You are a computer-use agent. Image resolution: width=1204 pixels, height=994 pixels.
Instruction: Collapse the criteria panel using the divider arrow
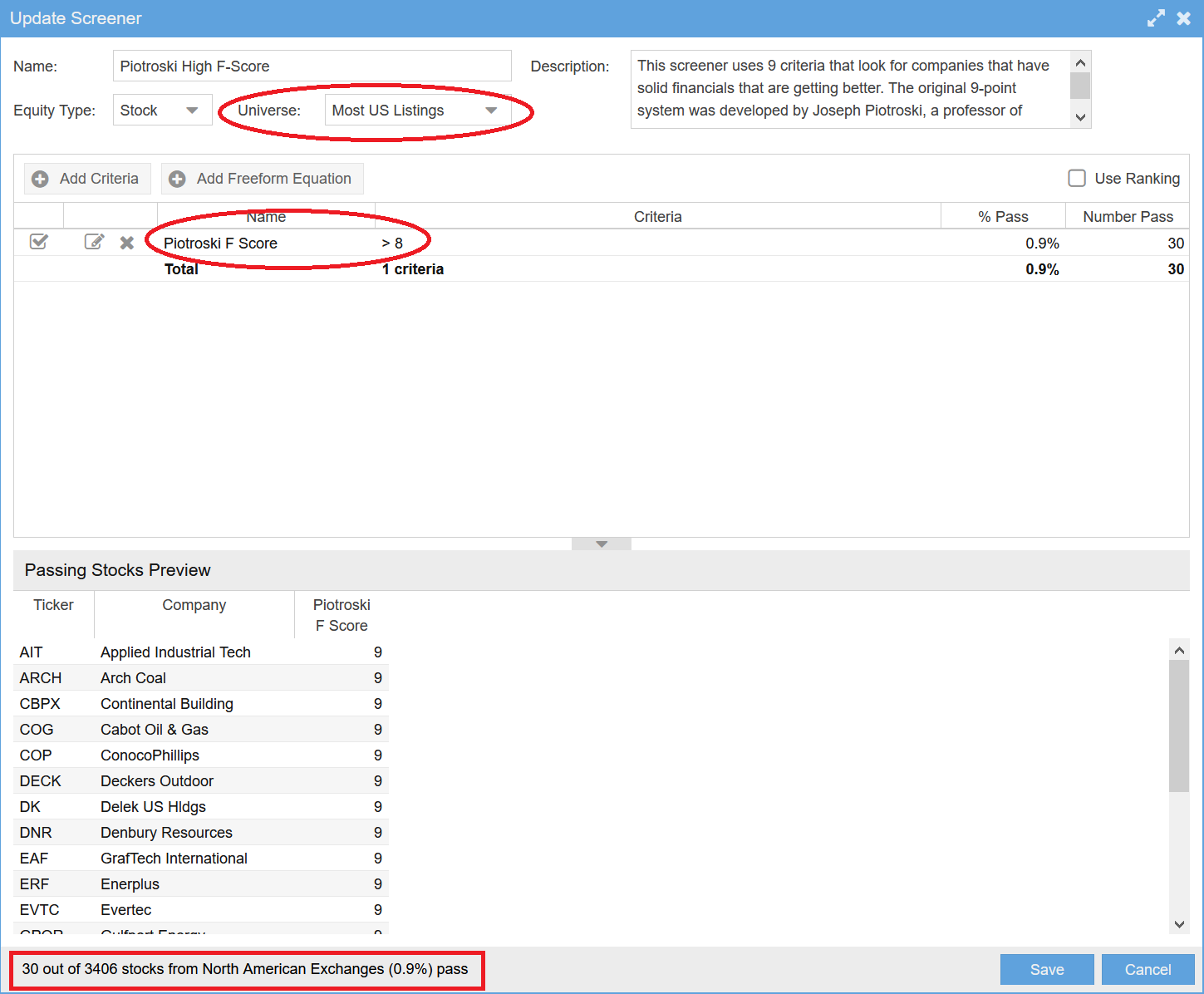(x=602, y=544)
